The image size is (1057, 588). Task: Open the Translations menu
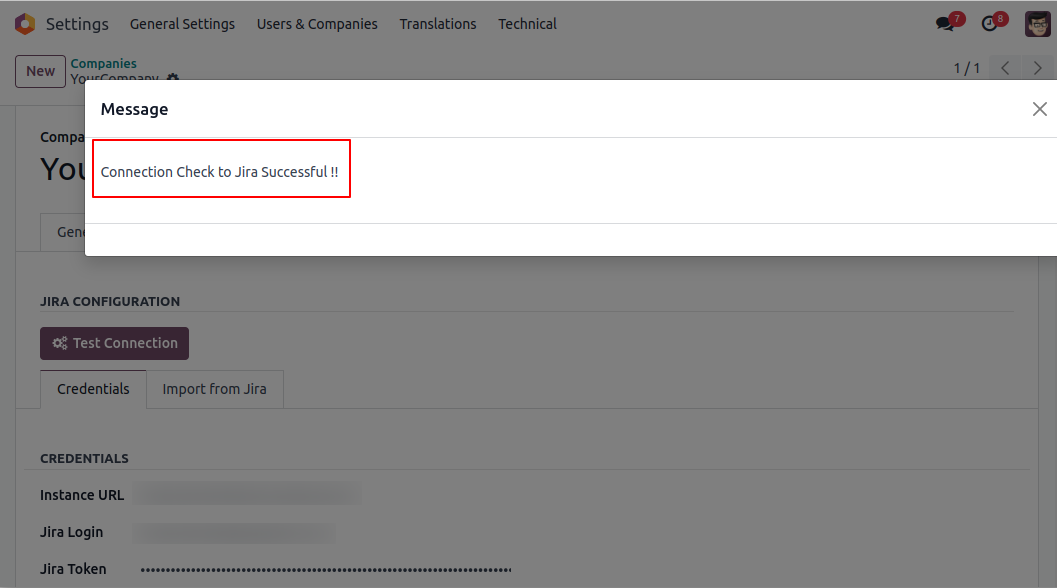click(437, 24)
